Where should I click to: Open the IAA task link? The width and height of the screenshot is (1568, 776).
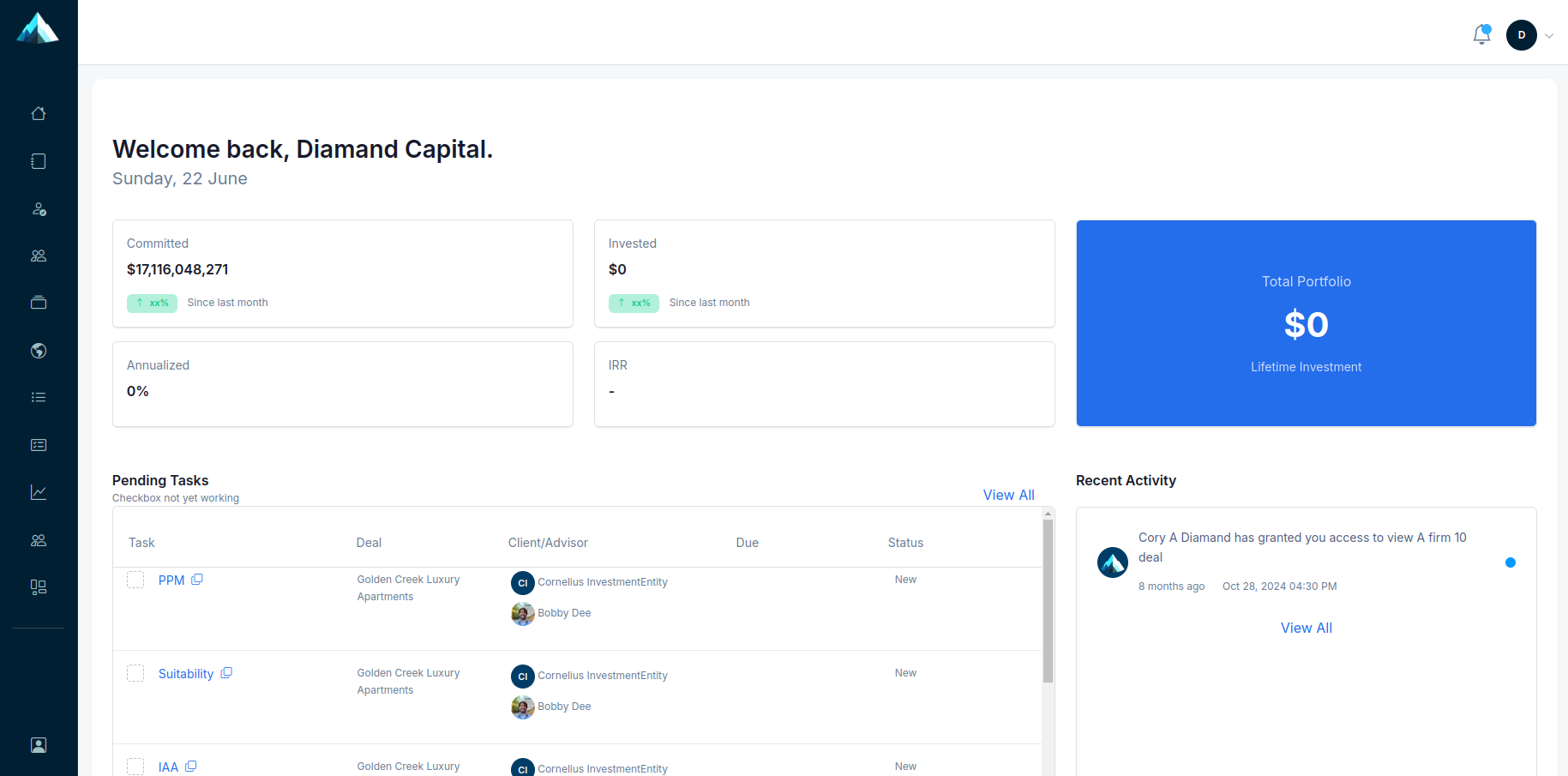pyautogui.click(x=168, y=767)
